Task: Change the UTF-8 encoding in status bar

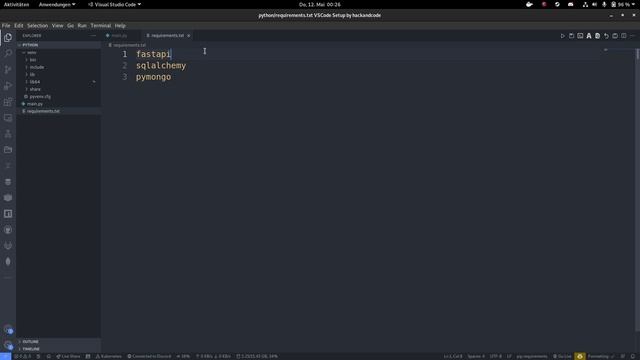Action: [495, 356]
